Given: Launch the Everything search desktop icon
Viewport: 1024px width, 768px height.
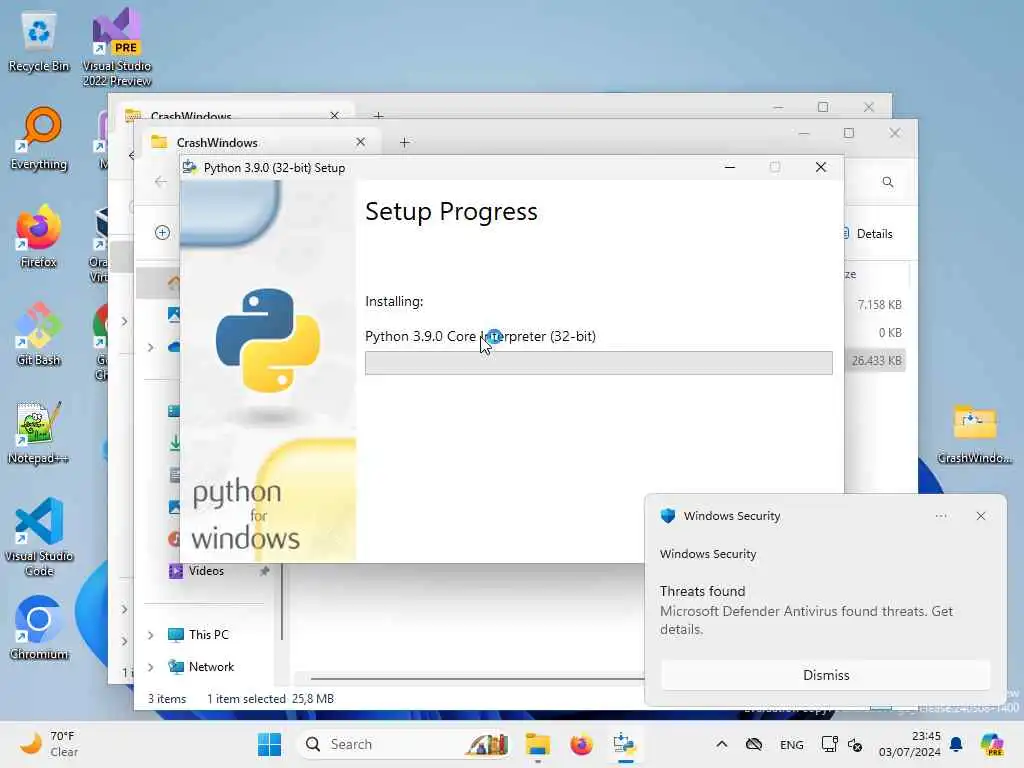Looking at the screenshot, I should click(39, 138).
